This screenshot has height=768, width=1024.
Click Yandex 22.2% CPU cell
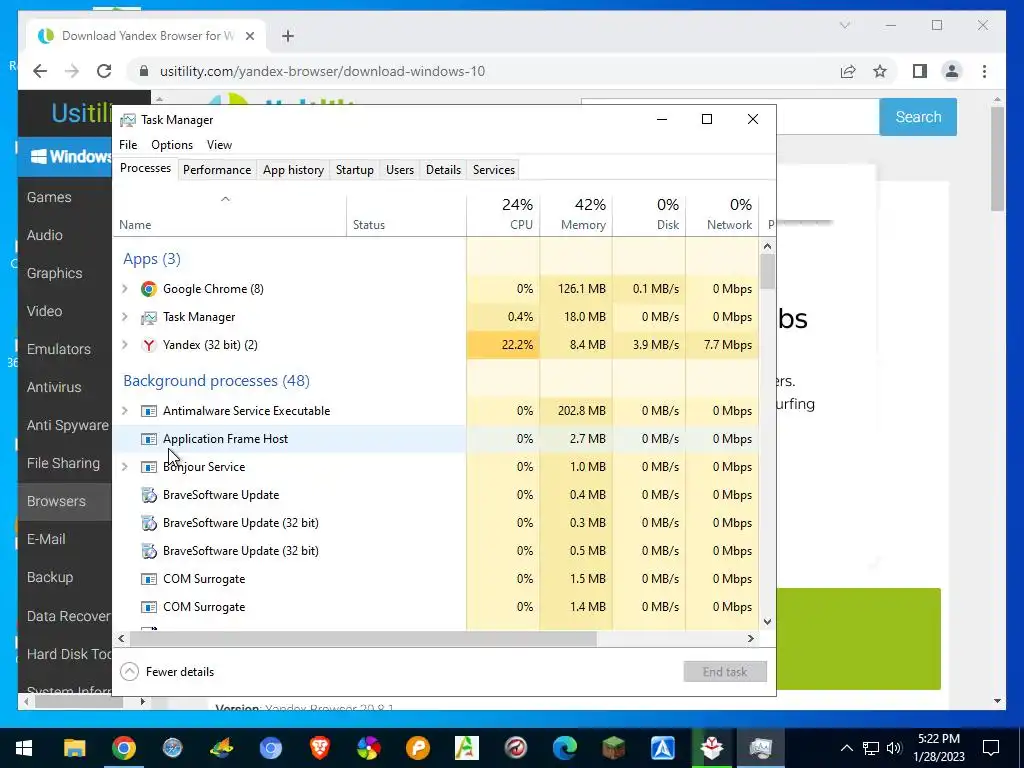click(504, 345)
